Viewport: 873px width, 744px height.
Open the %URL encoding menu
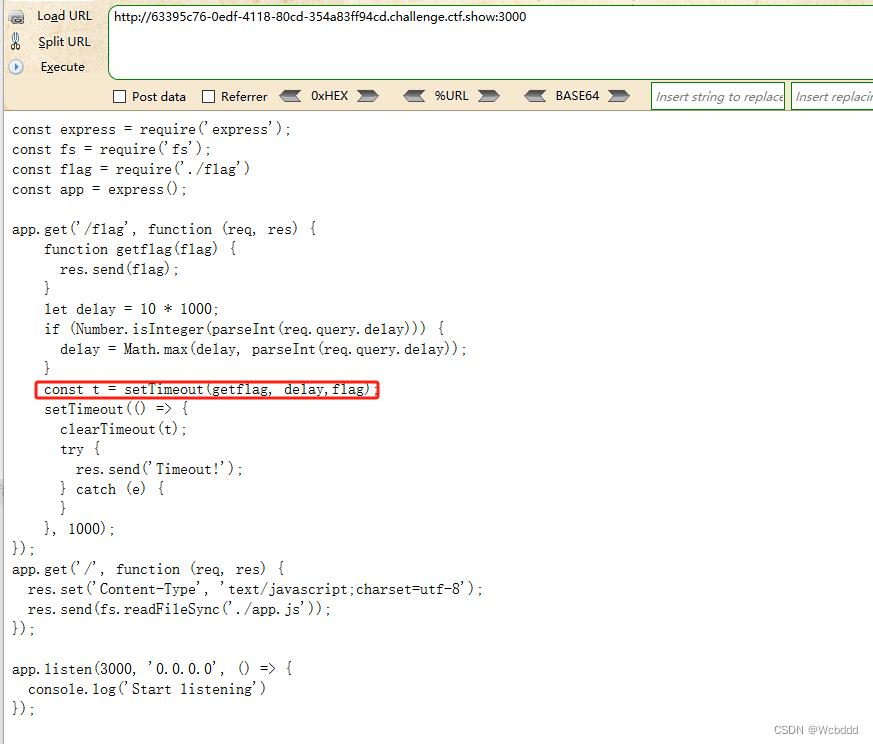coord(452,96)
